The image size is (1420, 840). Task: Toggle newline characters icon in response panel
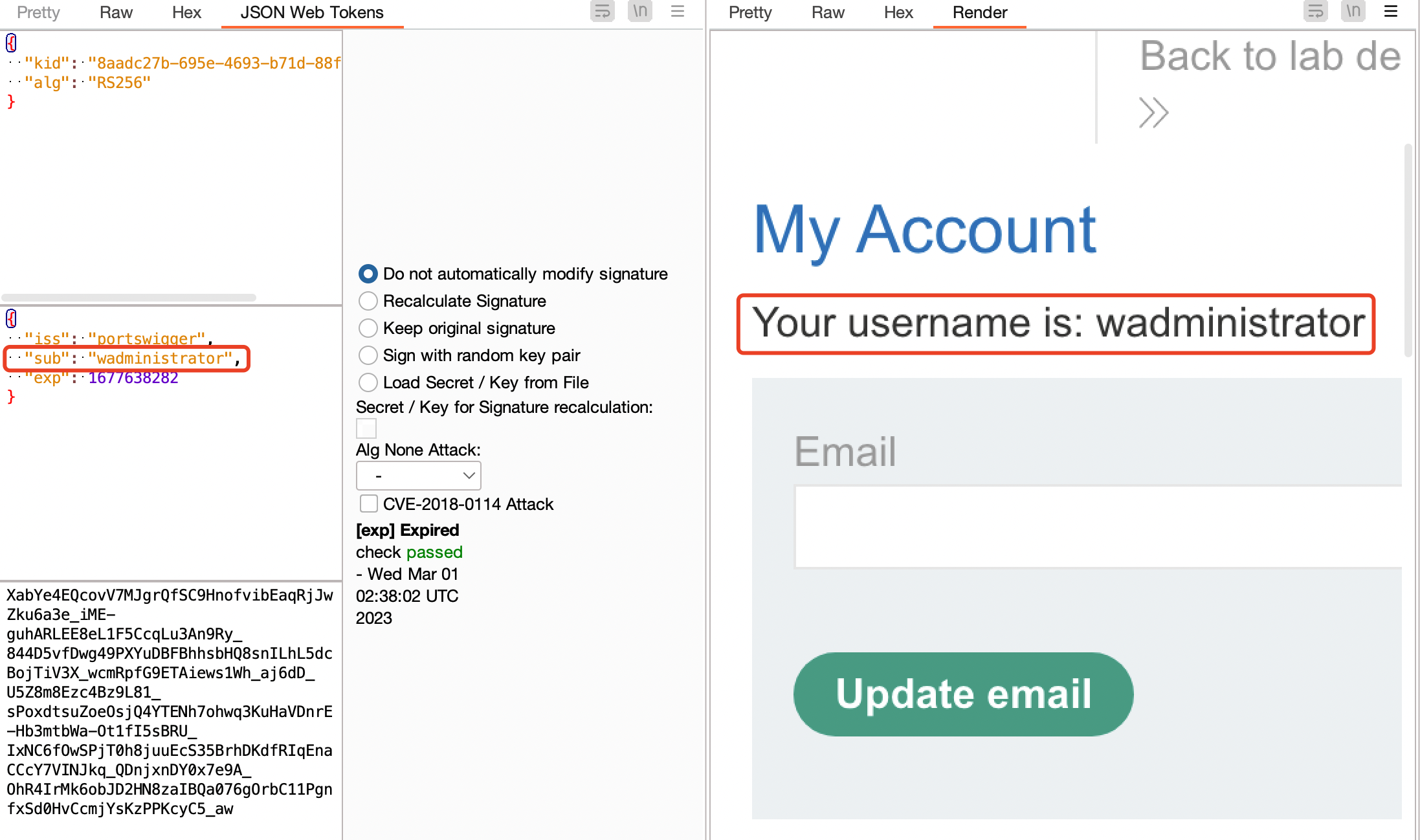(x=1353, y=12)
